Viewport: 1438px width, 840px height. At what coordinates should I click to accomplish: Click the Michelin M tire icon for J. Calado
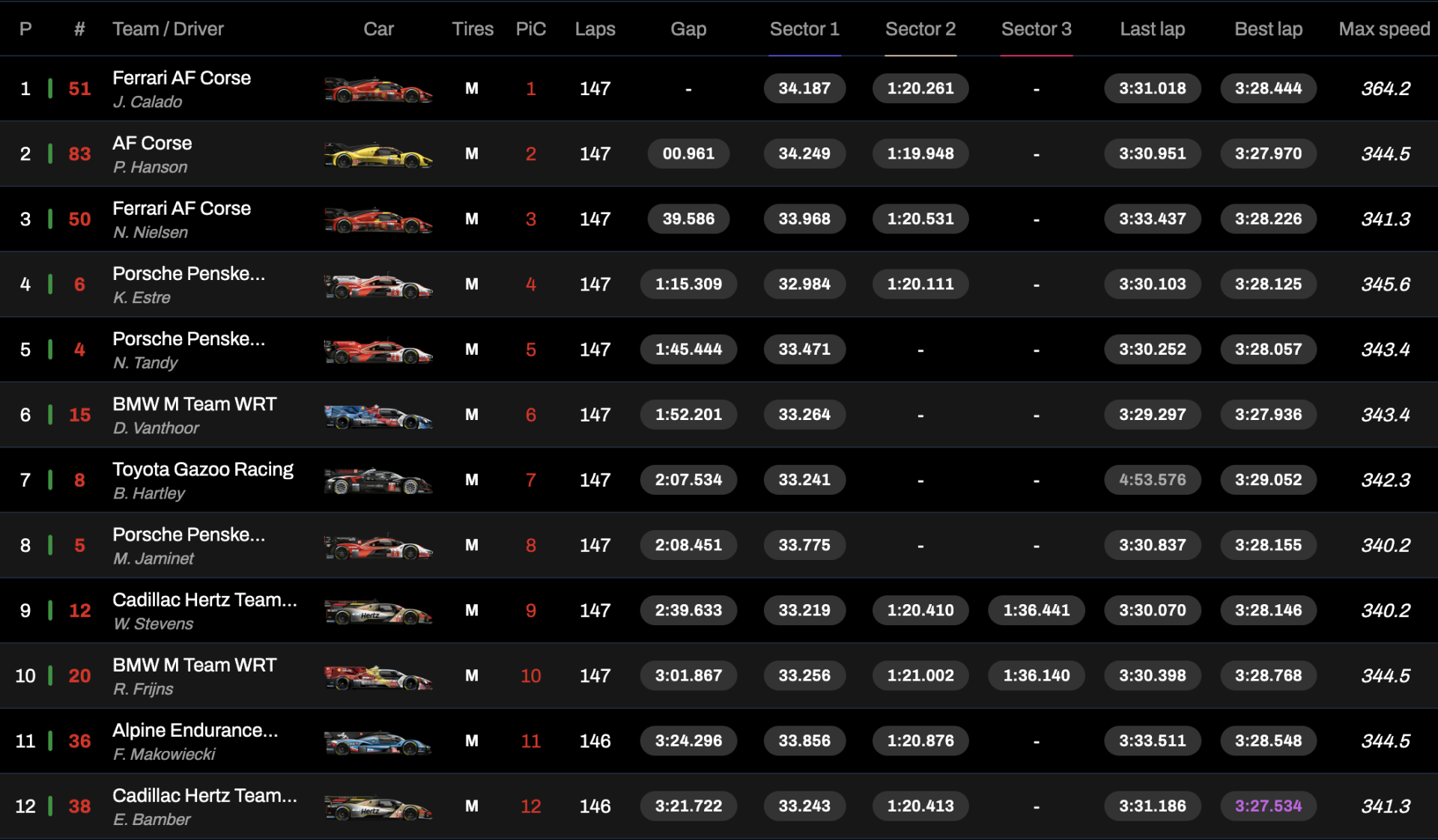[x=472, y=88]
